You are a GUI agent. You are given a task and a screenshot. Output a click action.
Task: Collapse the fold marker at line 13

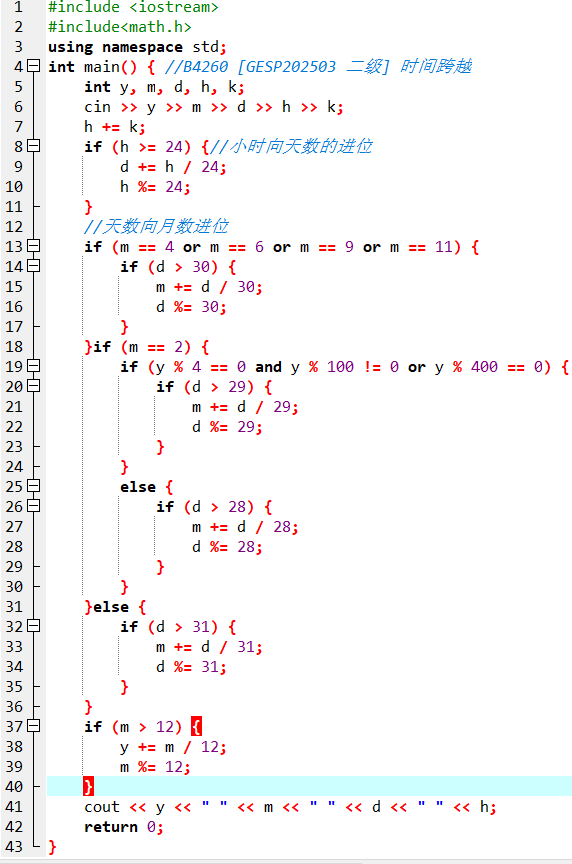click(x=34, y=246)
